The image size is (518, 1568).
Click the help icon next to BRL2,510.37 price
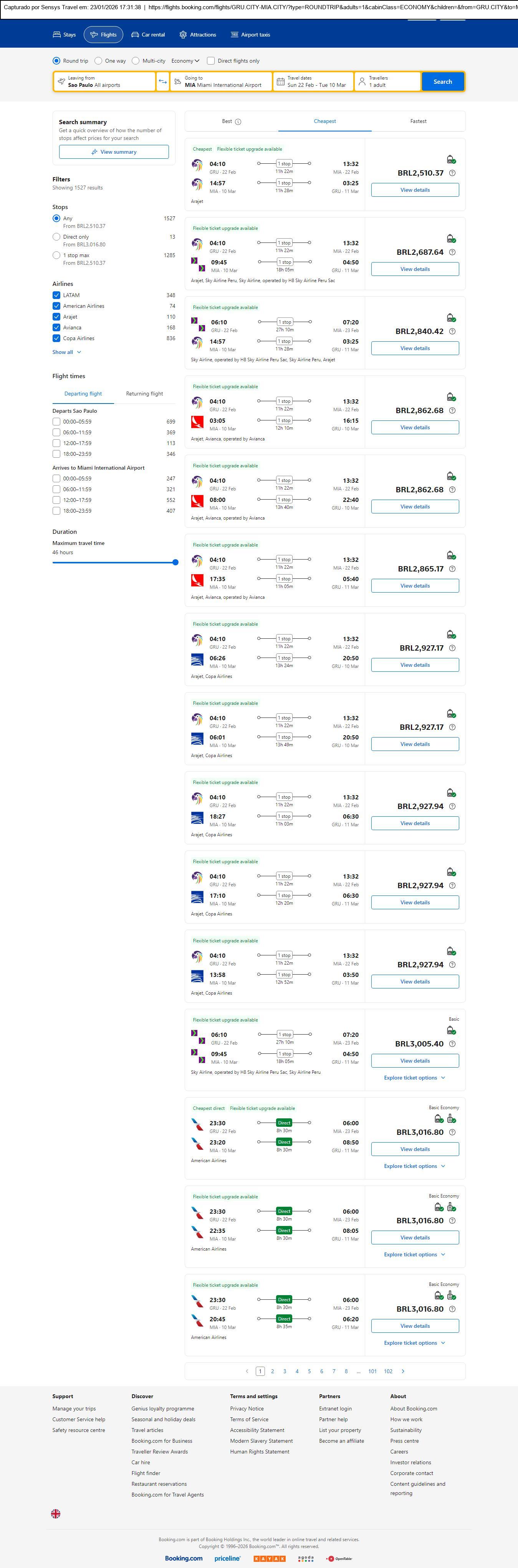tap(452, 173)
